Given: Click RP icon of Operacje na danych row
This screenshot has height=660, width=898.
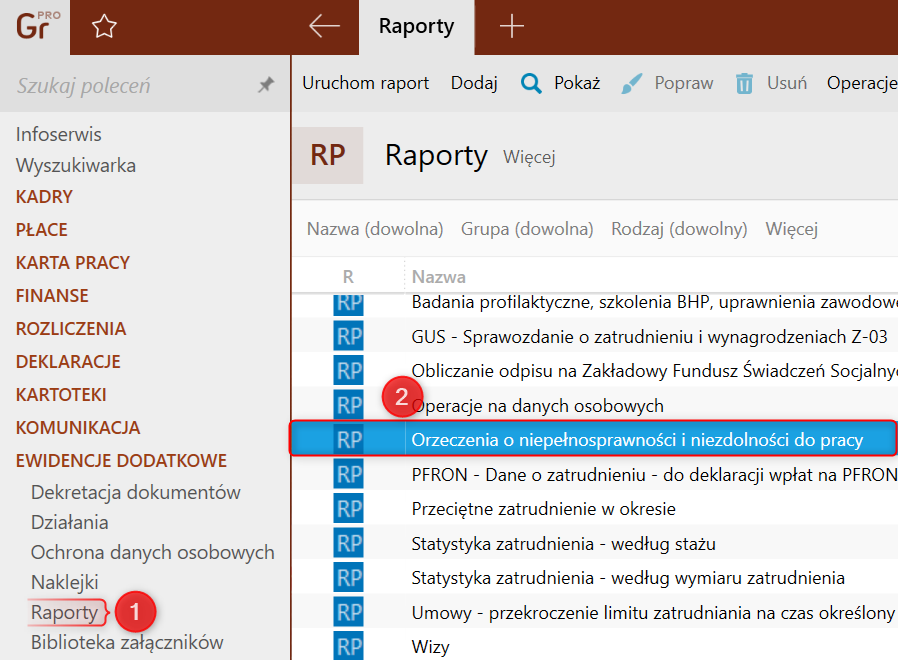Looking at the screenshot, I should (348, 405).
